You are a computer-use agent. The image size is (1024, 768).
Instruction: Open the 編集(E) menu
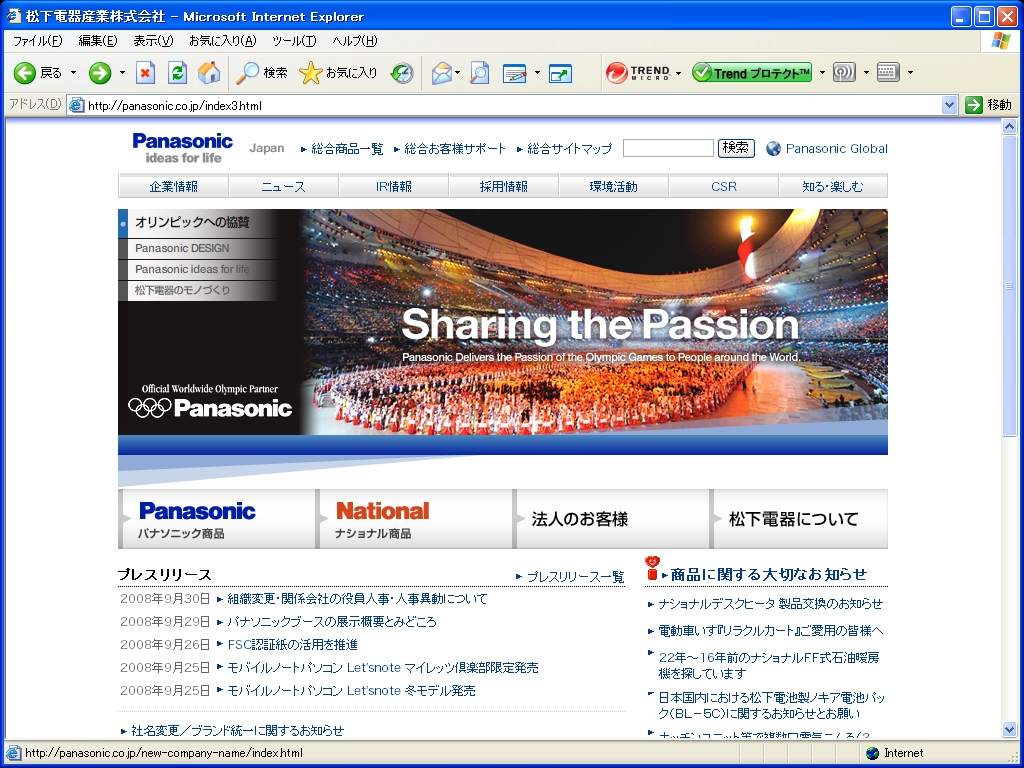tap(97, 41)
